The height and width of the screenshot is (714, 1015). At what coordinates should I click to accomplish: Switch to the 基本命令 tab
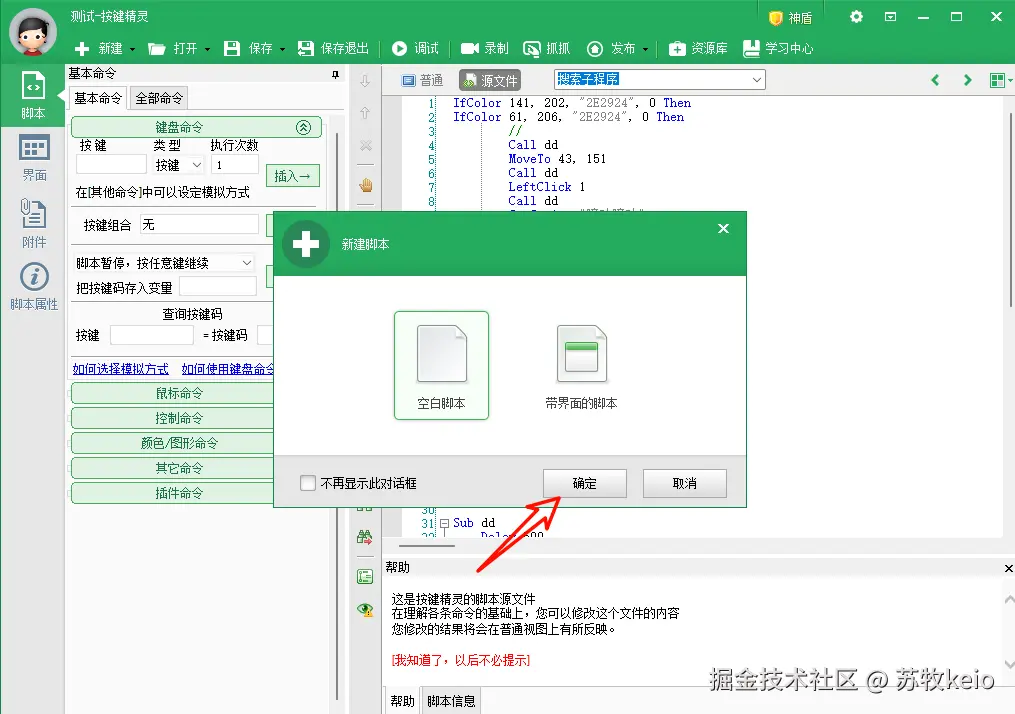(98, 98)
